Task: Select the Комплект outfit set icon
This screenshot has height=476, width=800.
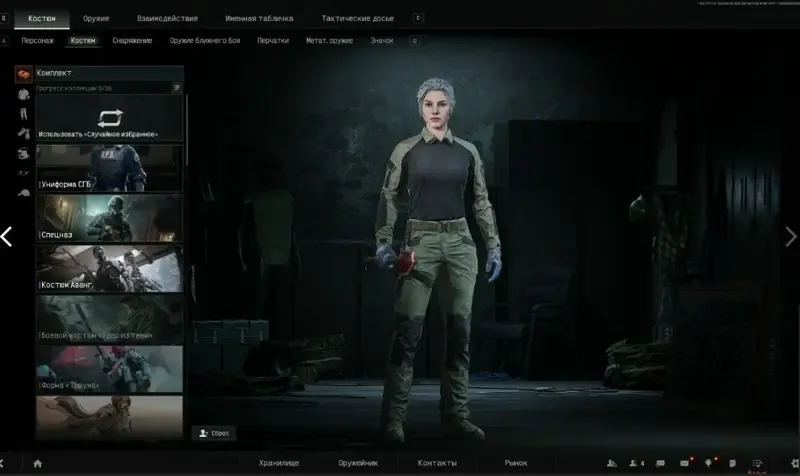Action: pos(23,74)
